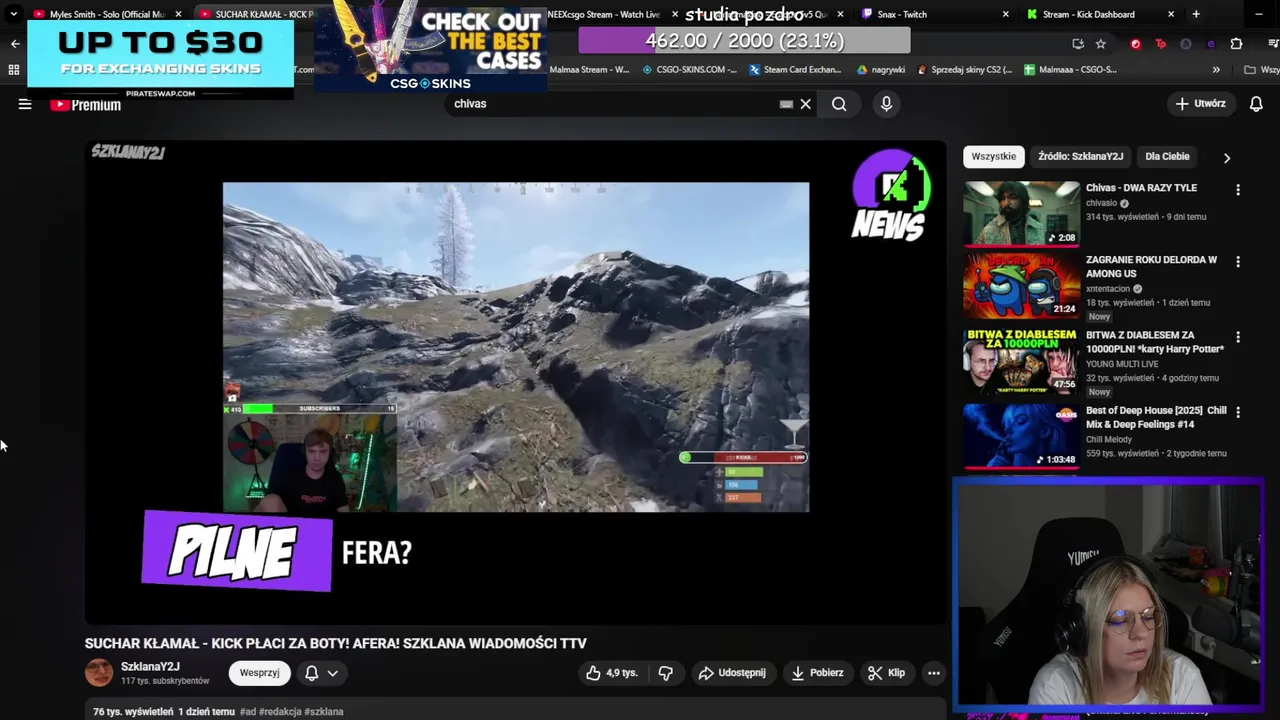Screen dimensions: 1280x720
Task: Toggle channel notification bell next to Wesprzyj
Action: tap(311, 673)
